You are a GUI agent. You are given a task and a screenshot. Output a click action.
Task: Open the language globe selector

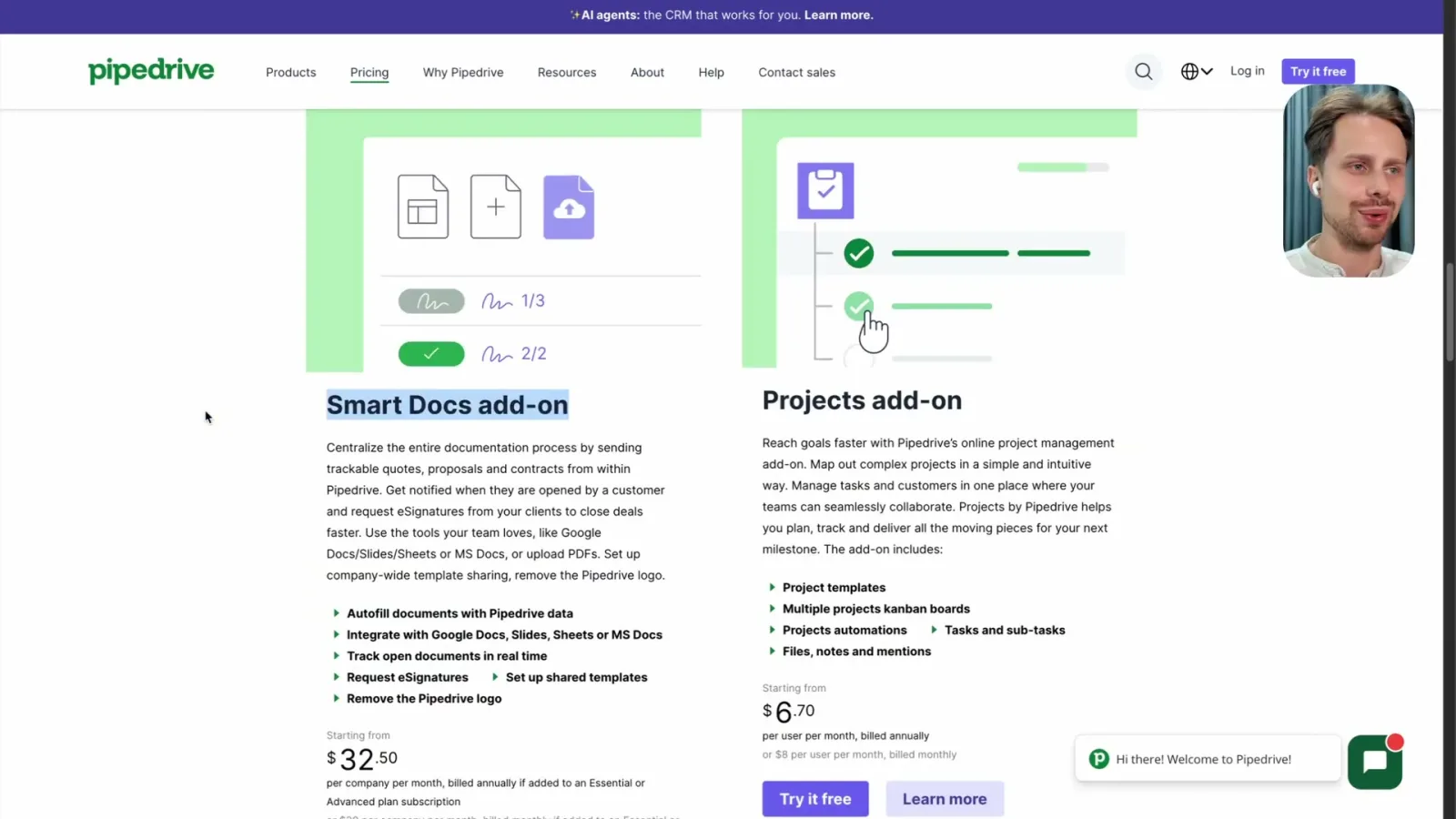pyautogui.click(x=1197, y=71)
